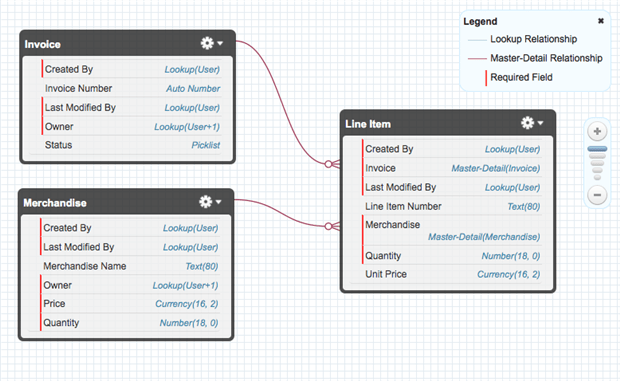Zoom in with the plus button
Screen dimensions: 620x381
(x=597, y=131)
